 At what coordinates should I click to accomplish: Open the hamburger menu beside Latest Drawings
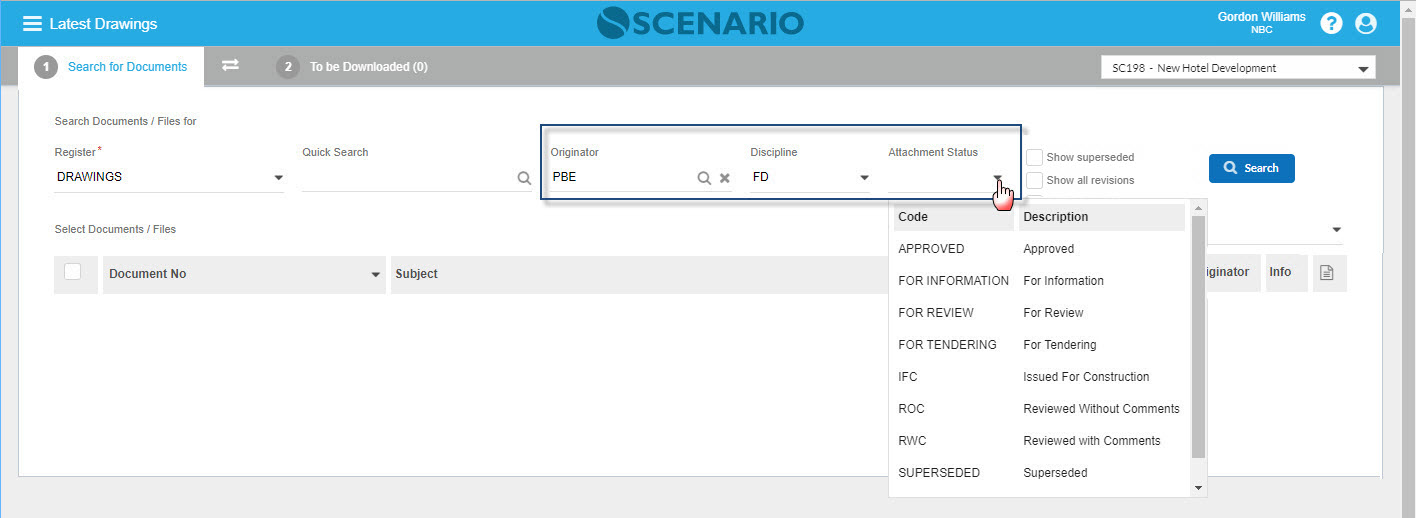[32, 23]
